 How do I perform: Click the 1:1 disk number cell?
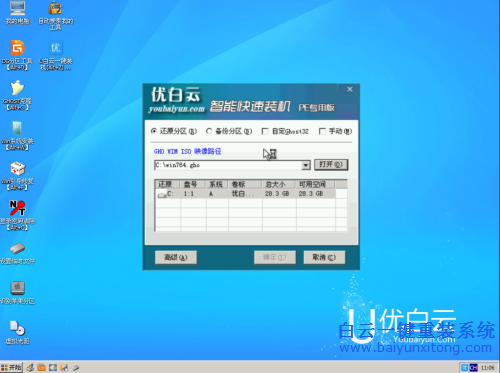click(189, 194)
